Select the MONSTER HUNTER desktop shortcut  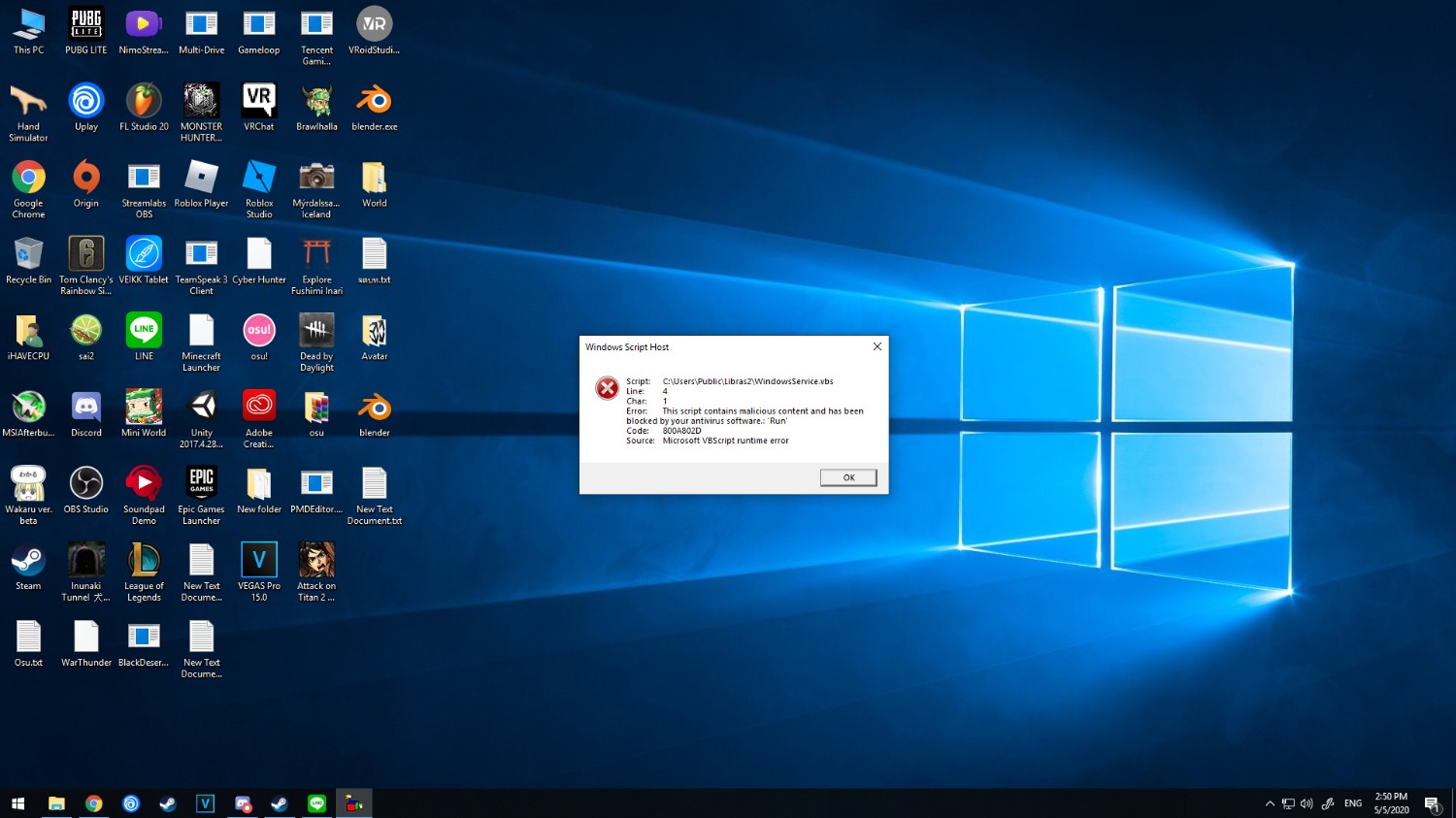point(202,114)
